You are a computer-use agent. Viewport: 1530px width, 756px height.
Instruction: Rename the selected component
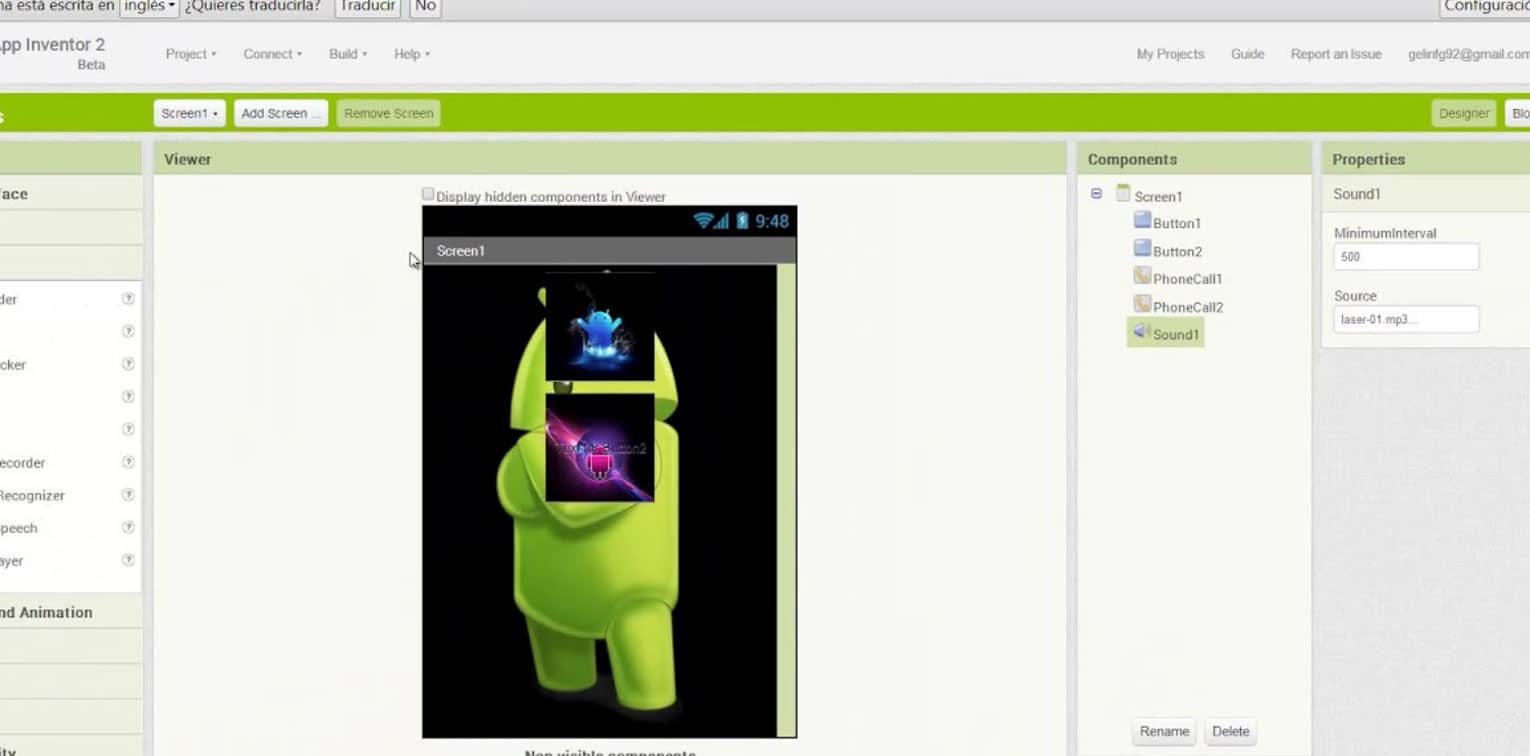[x=1164, y=731]
